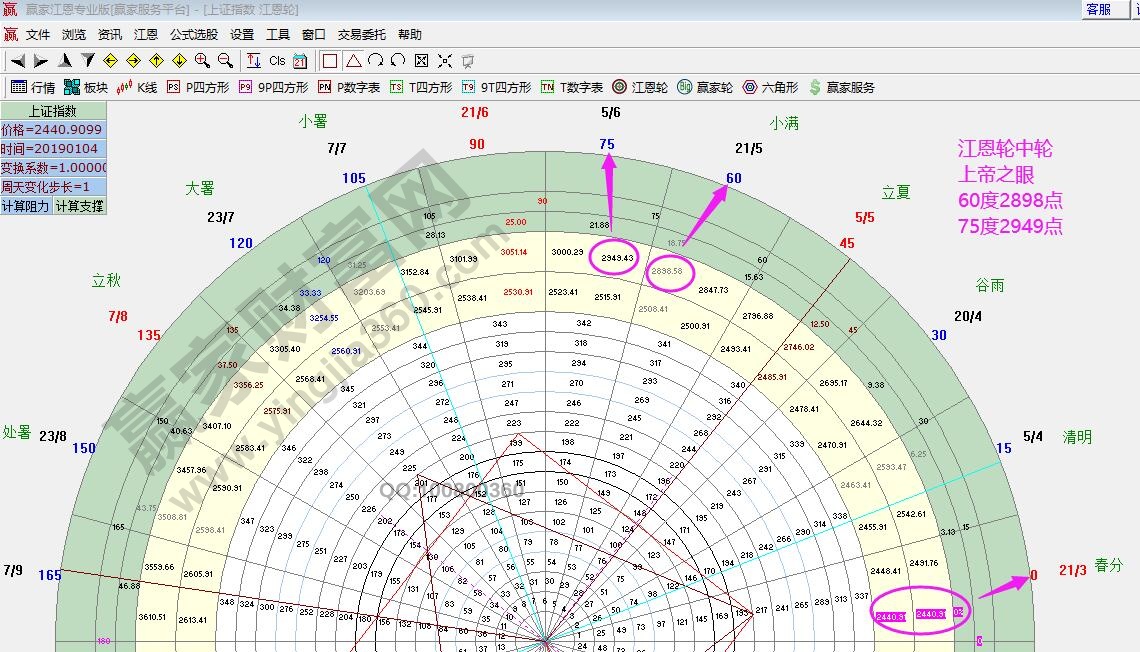Click the yellow left arrow diamond icon

coord(111,61)
